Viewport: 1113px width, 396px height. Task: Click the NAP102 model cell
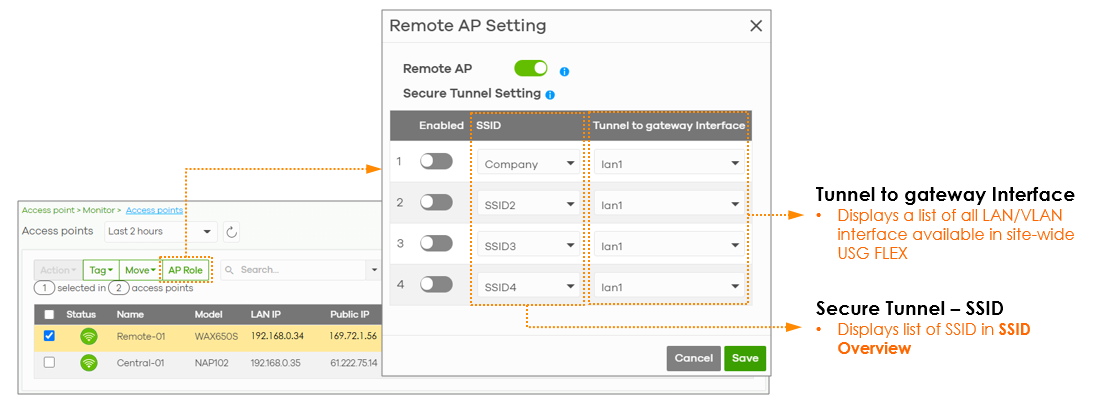coord(212,363)
